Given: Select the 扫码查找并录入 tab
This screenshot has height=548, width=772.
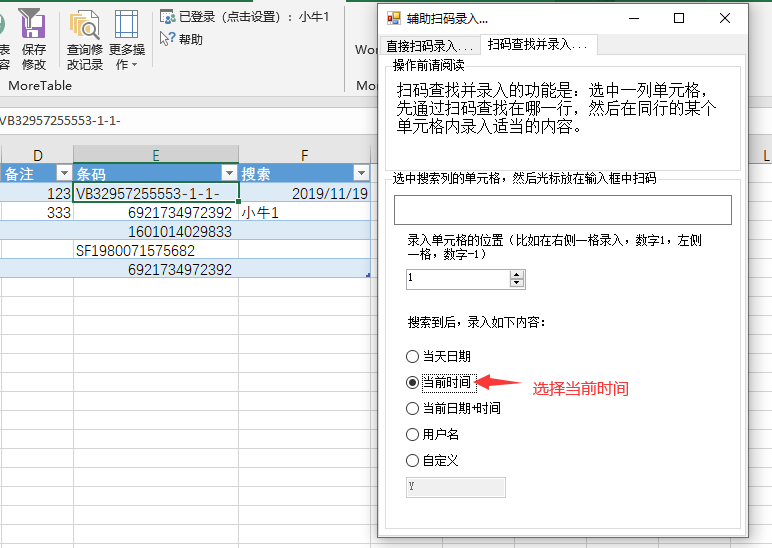Looking at the screenshot, I should point(537,45).
